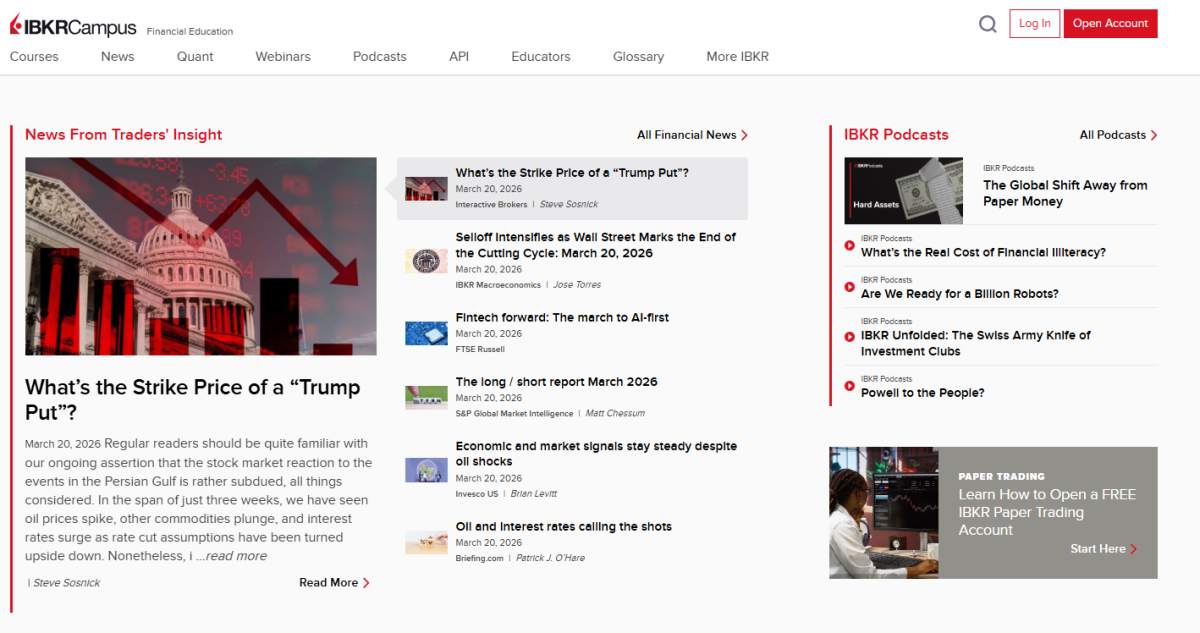Click the Open Account button

click(1111, 24)
